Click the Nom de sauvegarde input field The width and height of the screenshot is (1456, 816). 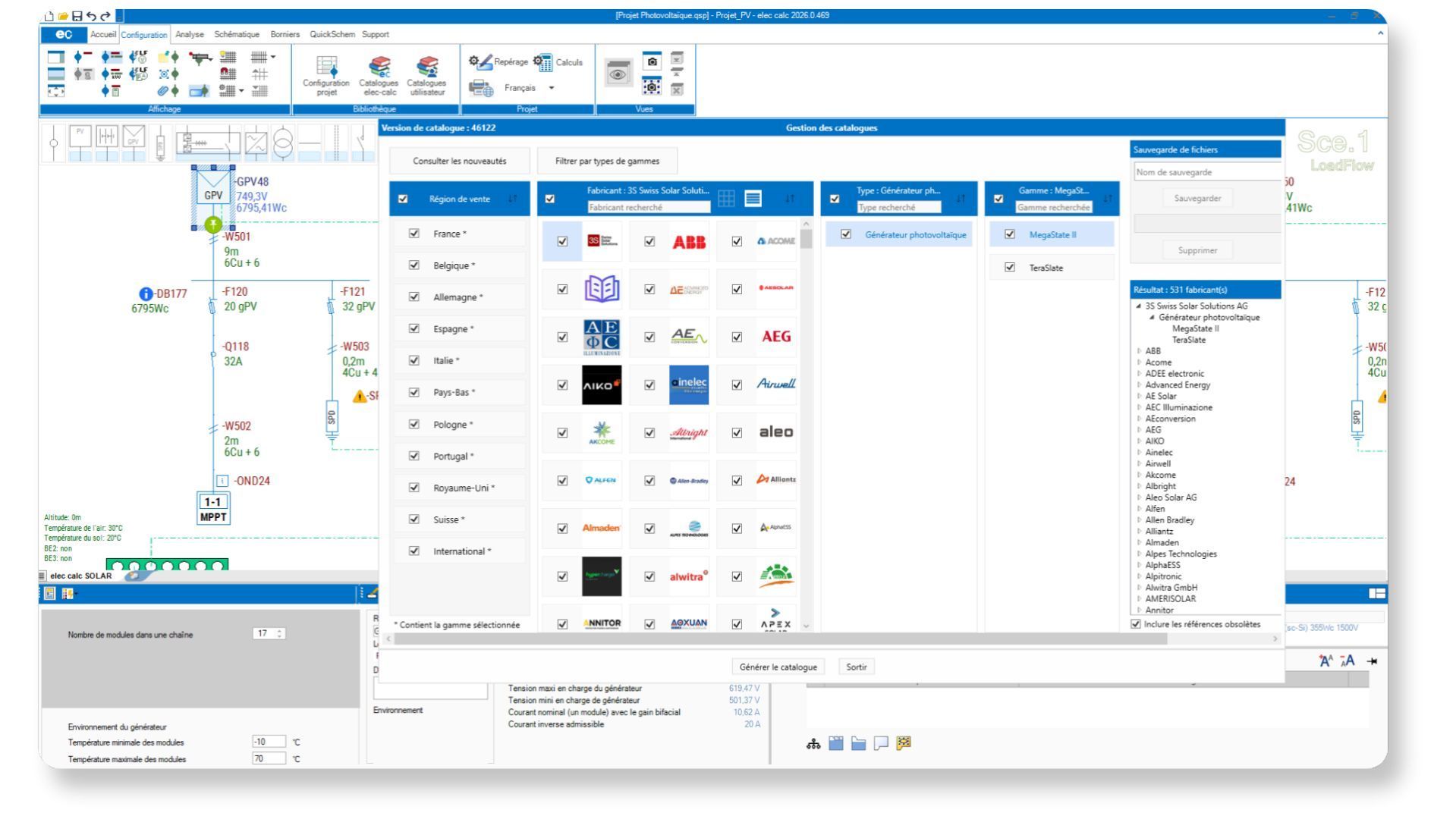point(1207,172)
